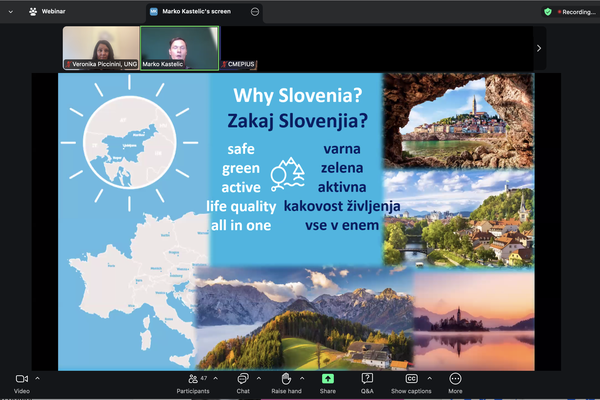Select Marko Kastelic video thumbnail
This screenshot has width=600, height=400.
tap(179, 48)
